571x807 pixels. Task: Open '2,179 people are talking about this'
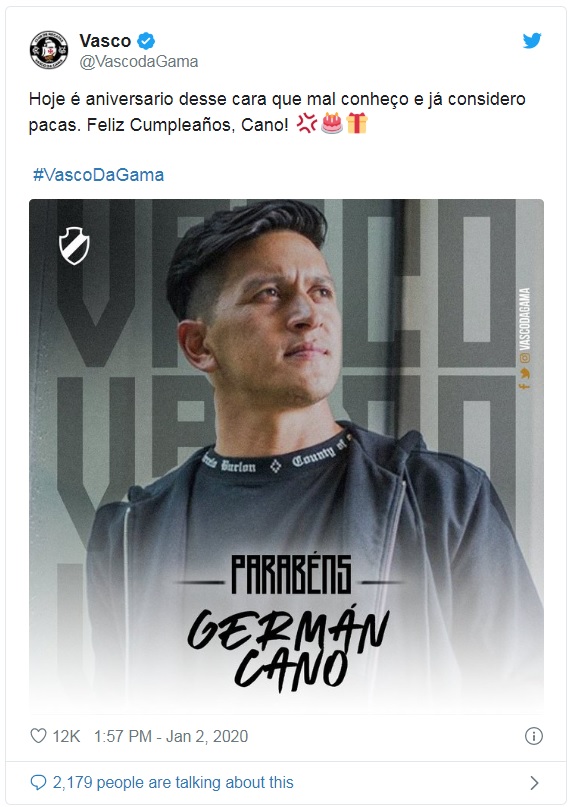[173, 782]
